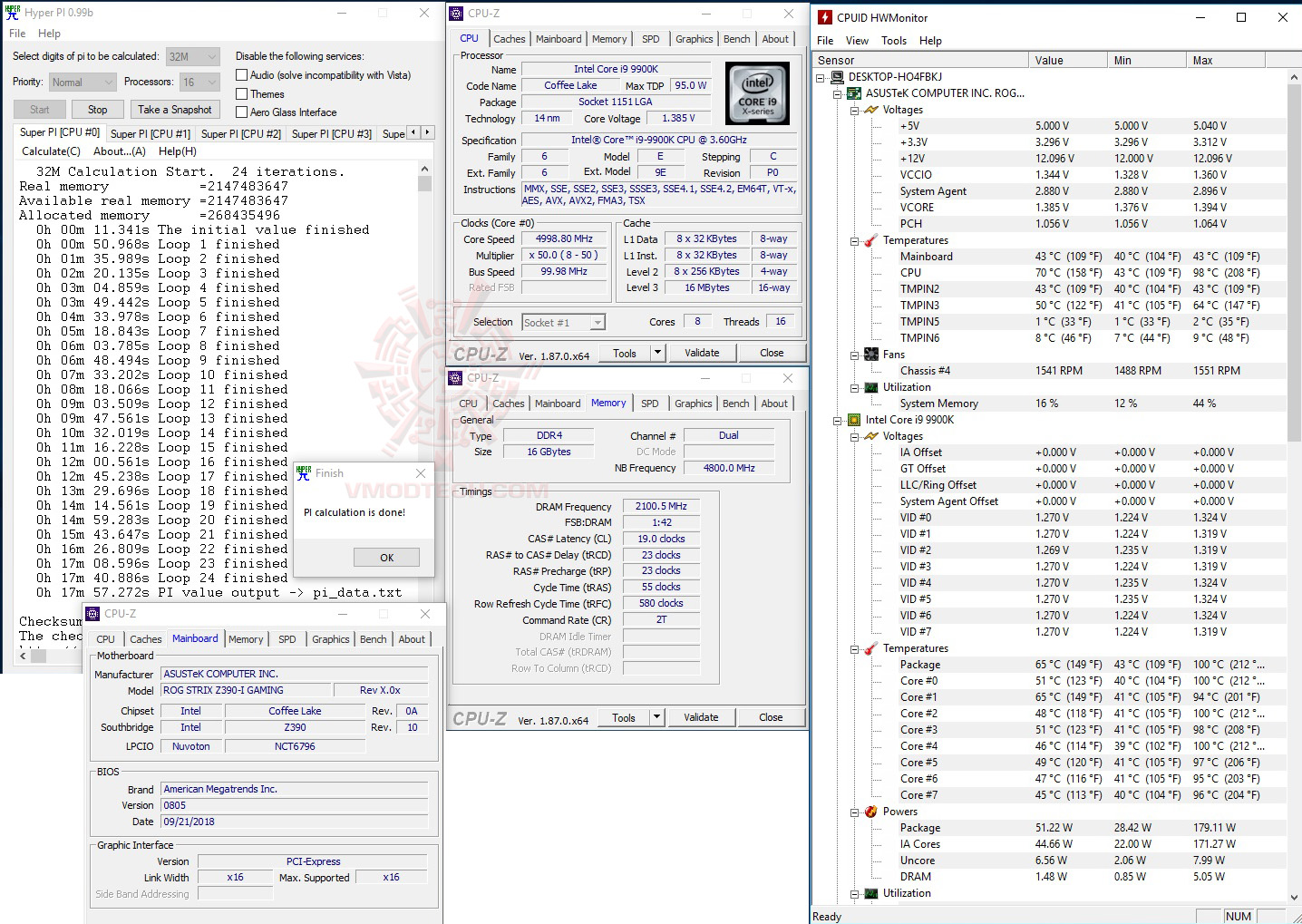Click the DRAM Frequency value 2100.5 MHz

661,506
